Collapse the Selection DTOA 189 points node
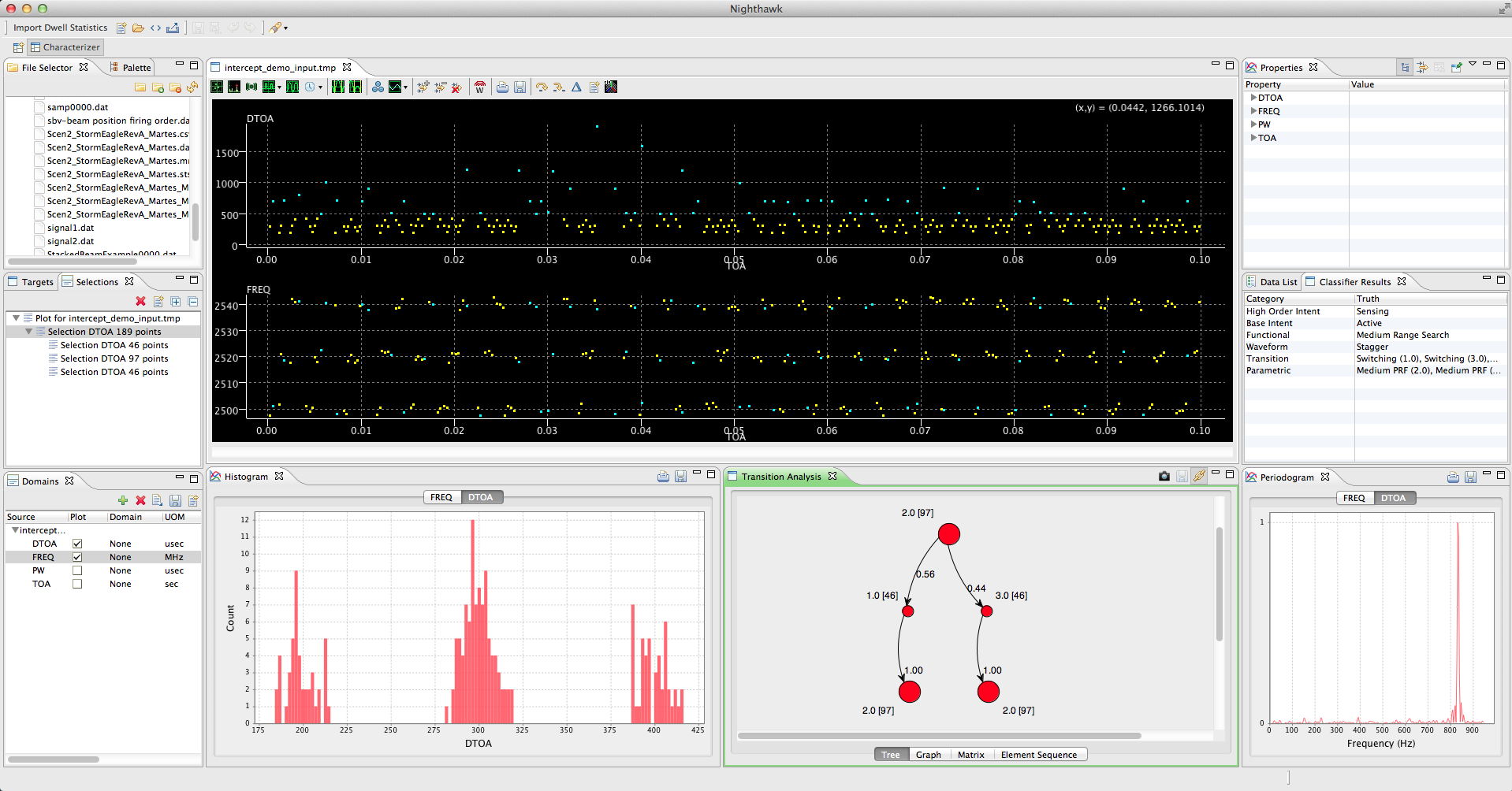This screenshot has height=791, width=1512. coord(29,332)
